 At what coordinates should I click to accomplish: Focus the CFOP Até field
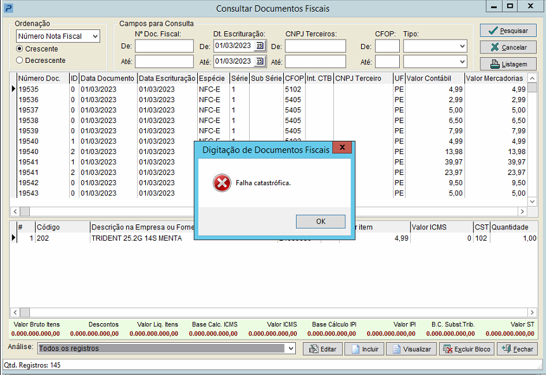pos(387,62)
